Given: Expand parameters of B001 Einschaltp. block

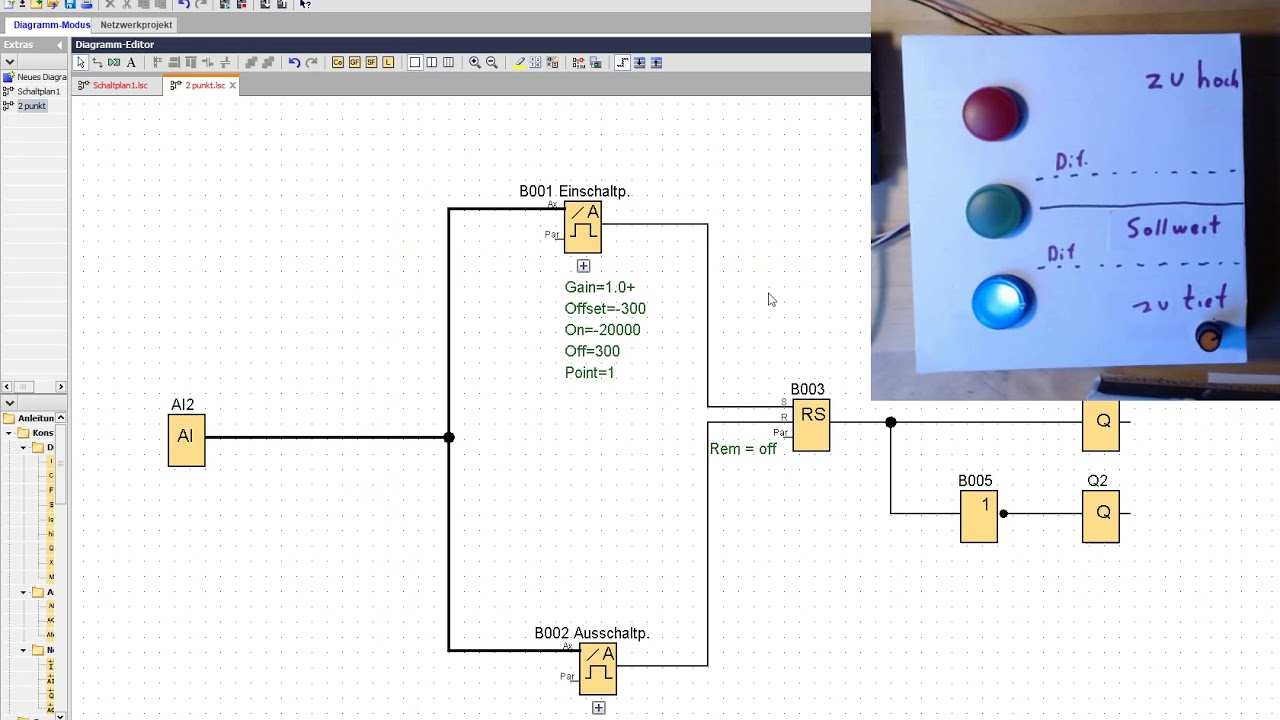Looking at the screenshot, I should coord(583,266).
